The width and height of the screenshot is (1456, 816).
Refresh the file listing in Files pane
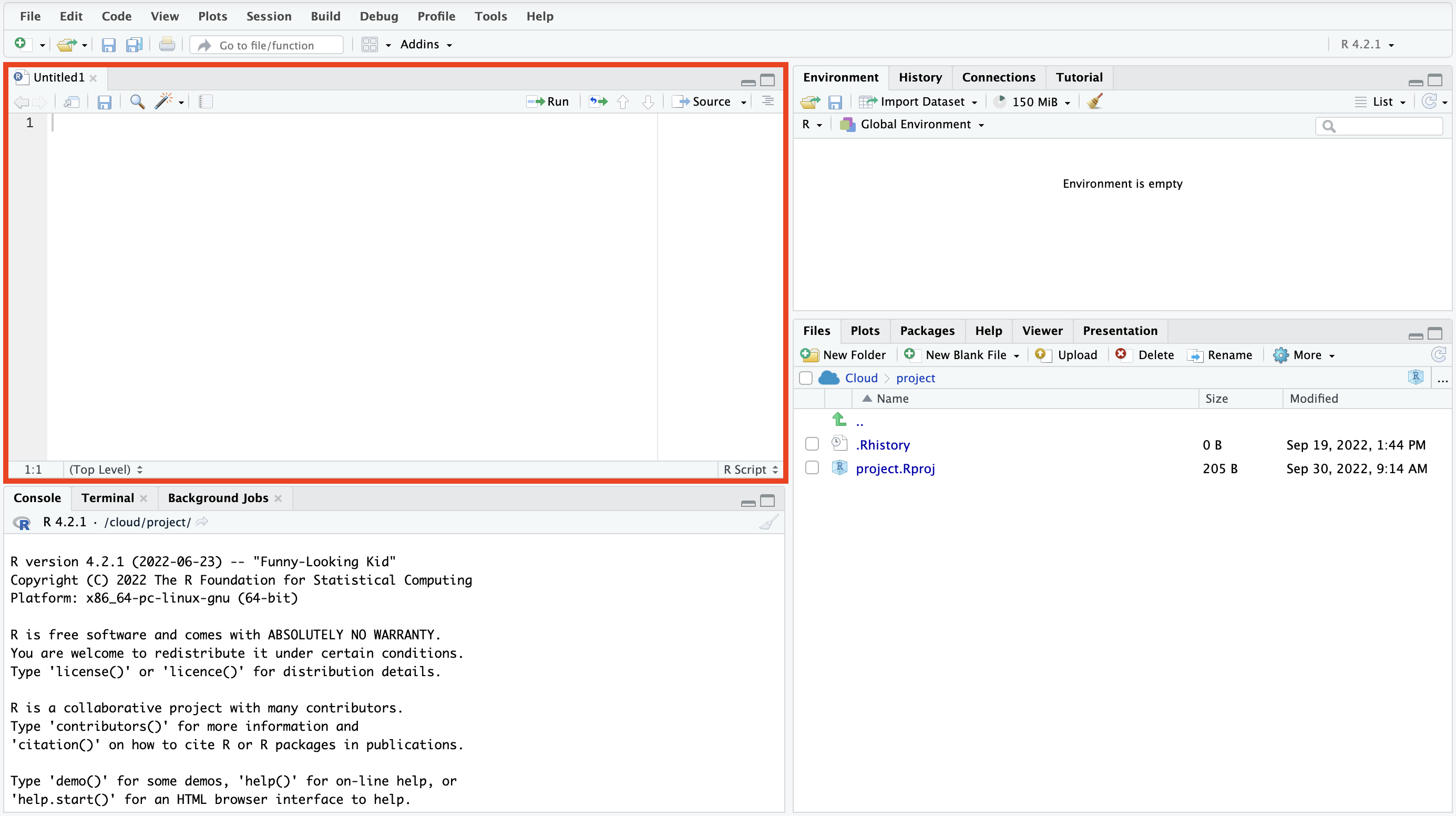[x=1439, y=354]
